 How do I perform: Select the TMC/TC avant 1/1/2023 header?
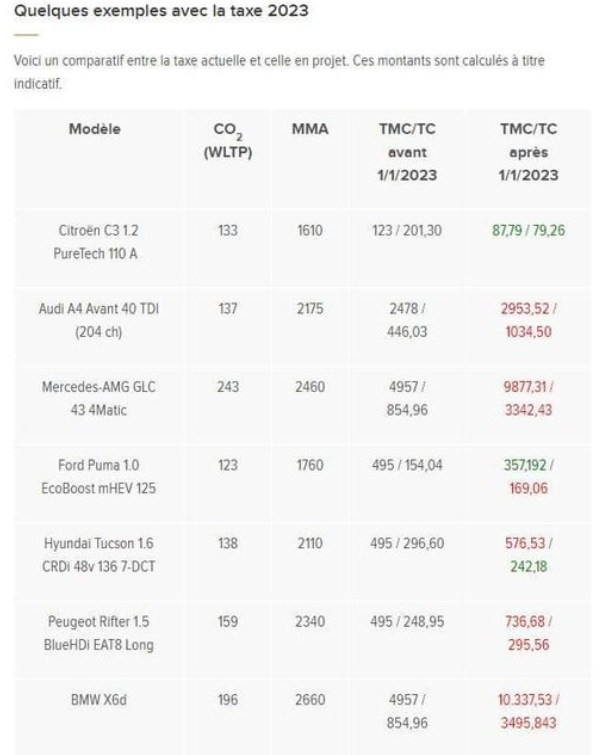407,152
